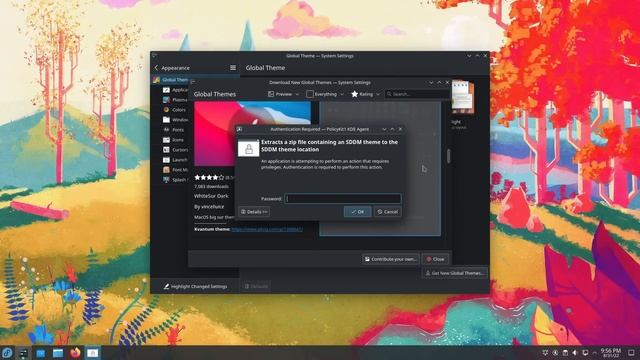Open the hamburger menu in System Settings
This screenshot has width=640, height=360.
233,68
